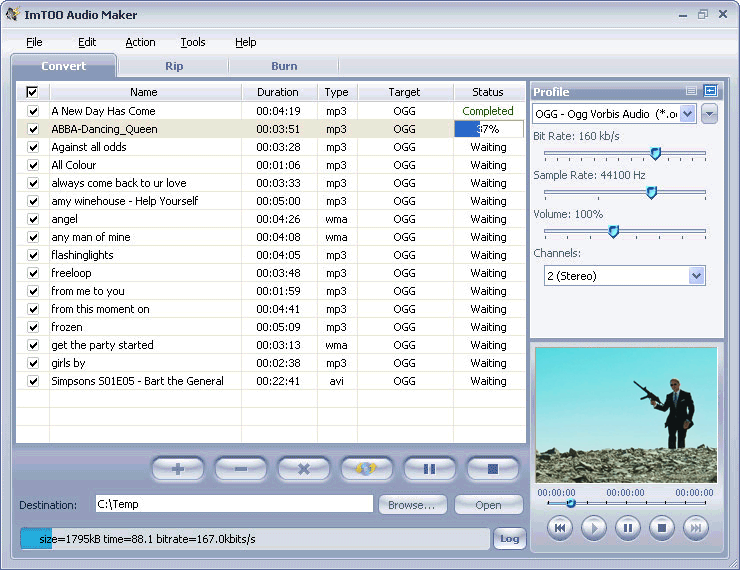
Task: Click the Log button
Action: coord(510,539)
